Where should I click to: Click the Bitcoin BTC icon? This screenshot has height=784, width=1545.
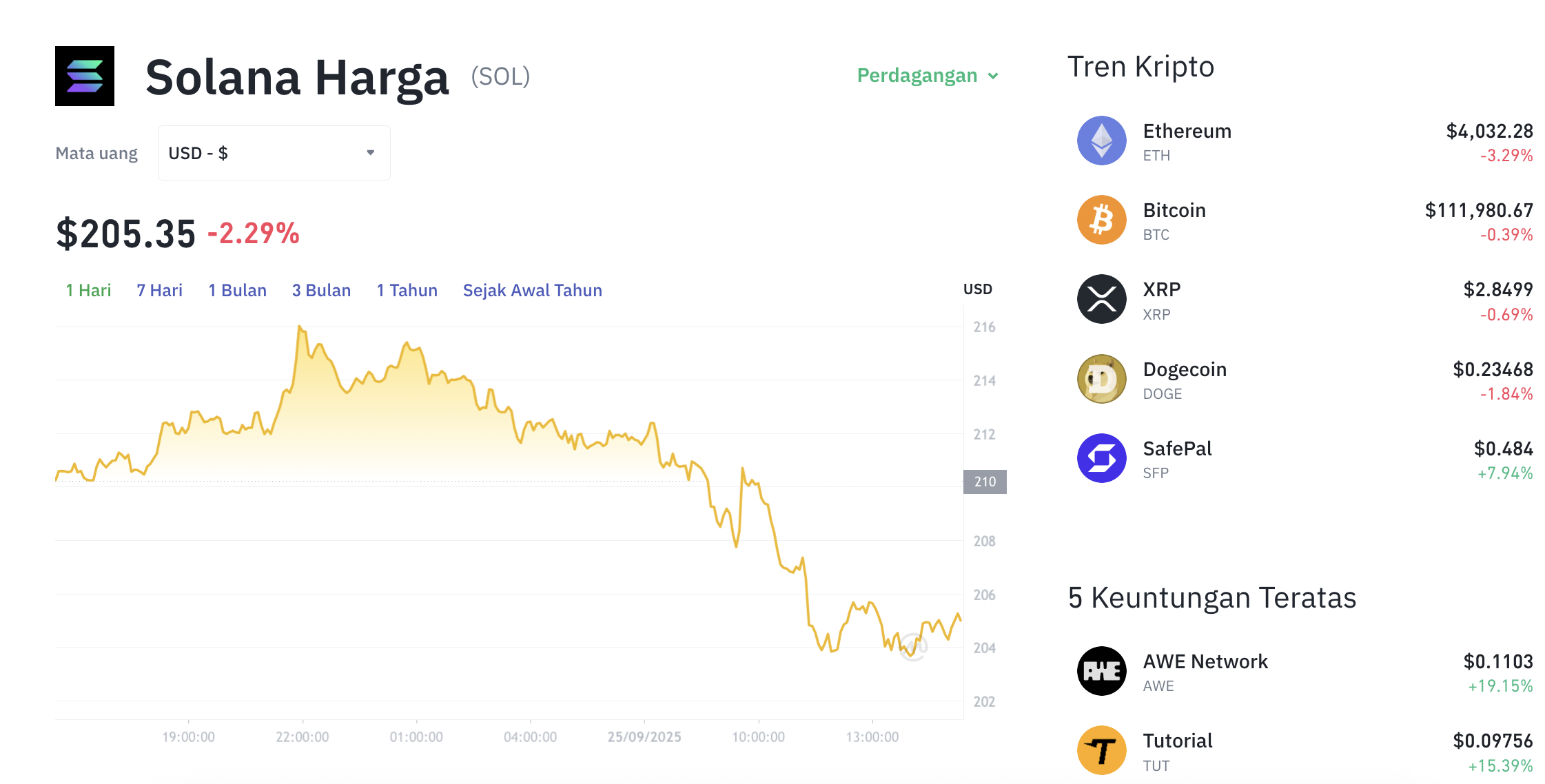tap(1101, 219)
